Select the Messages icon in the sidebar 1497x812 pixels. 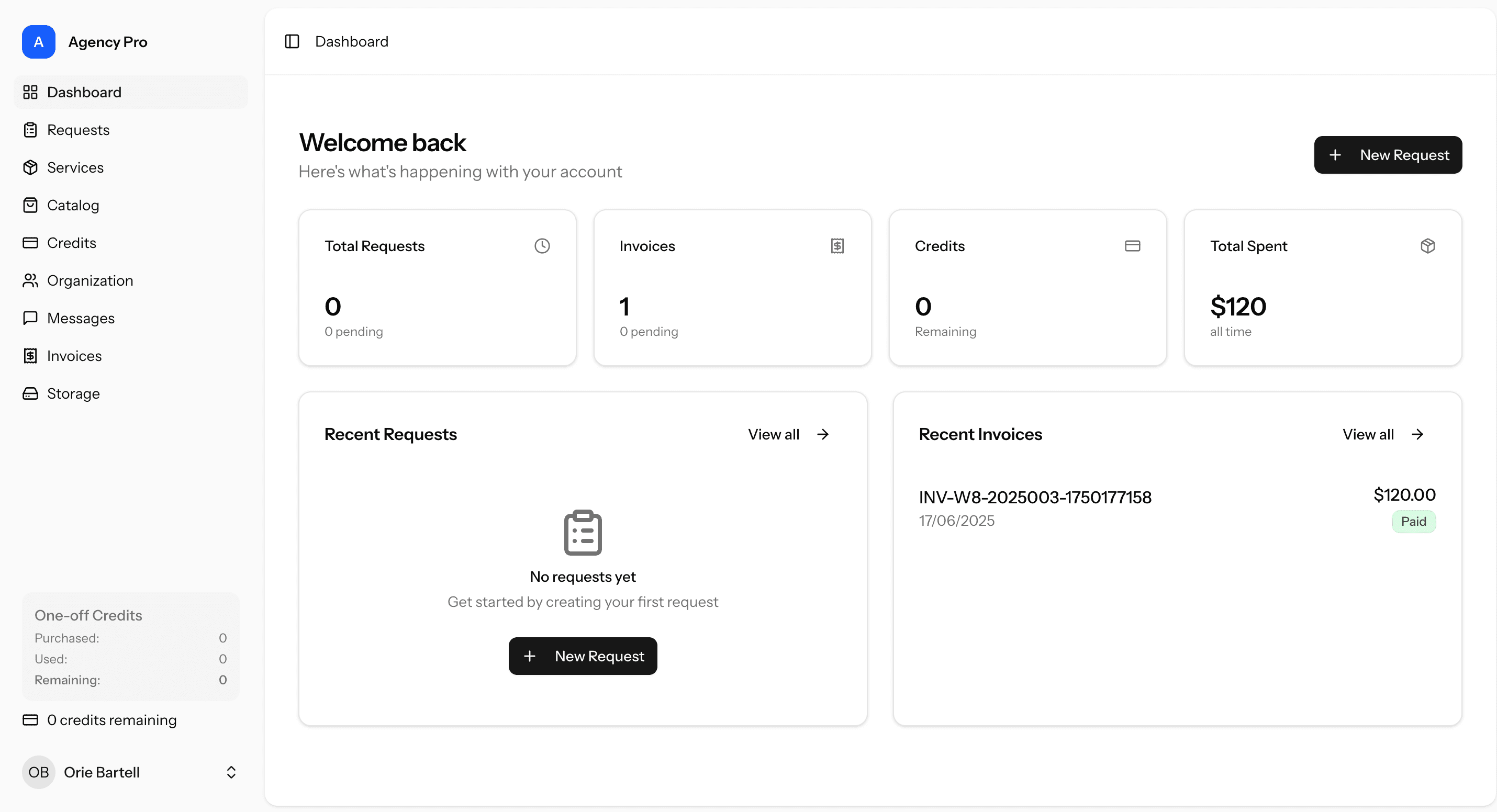[x=31, y=318]
